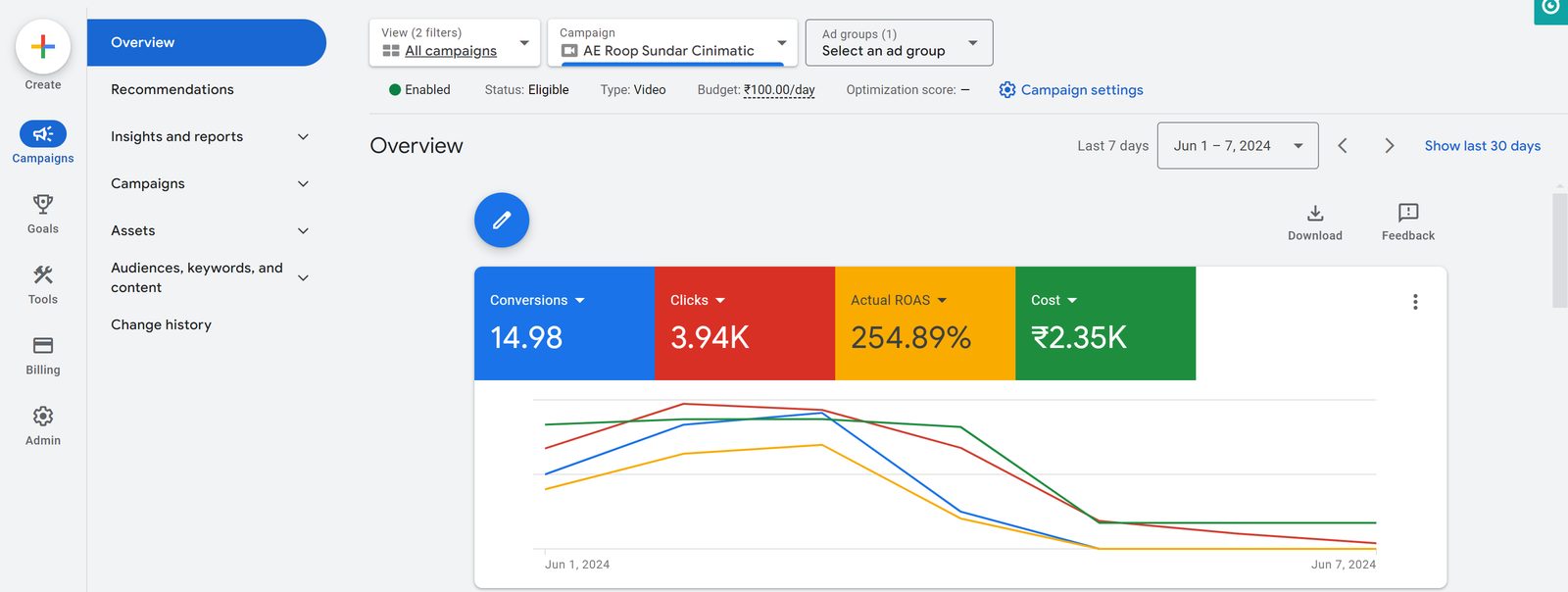
Task: Open the Goals trophy section
Action: (43, 213)
